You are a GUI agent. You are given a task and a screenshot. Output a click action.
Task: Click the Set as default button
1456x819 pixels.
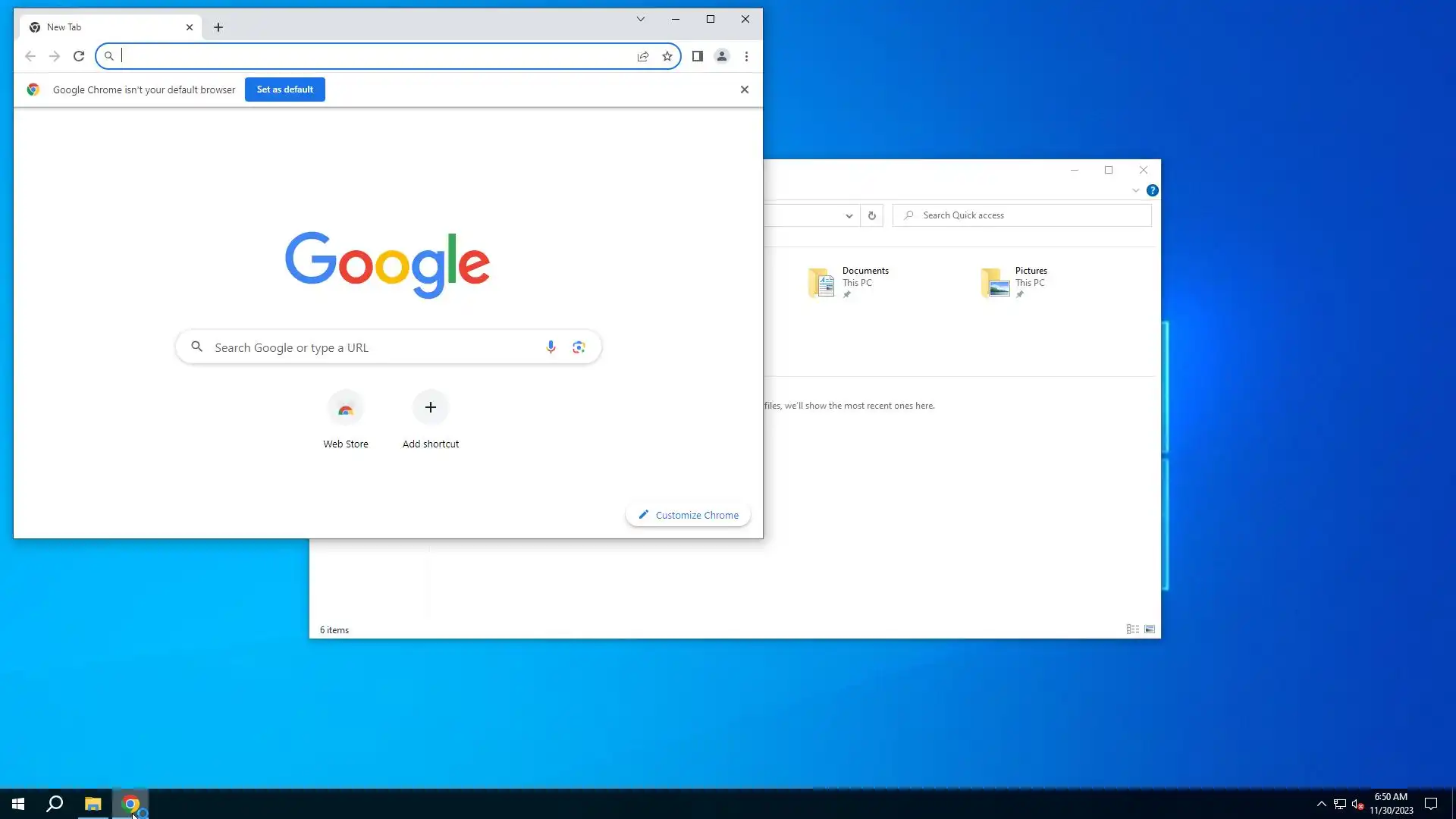[285, 89]
